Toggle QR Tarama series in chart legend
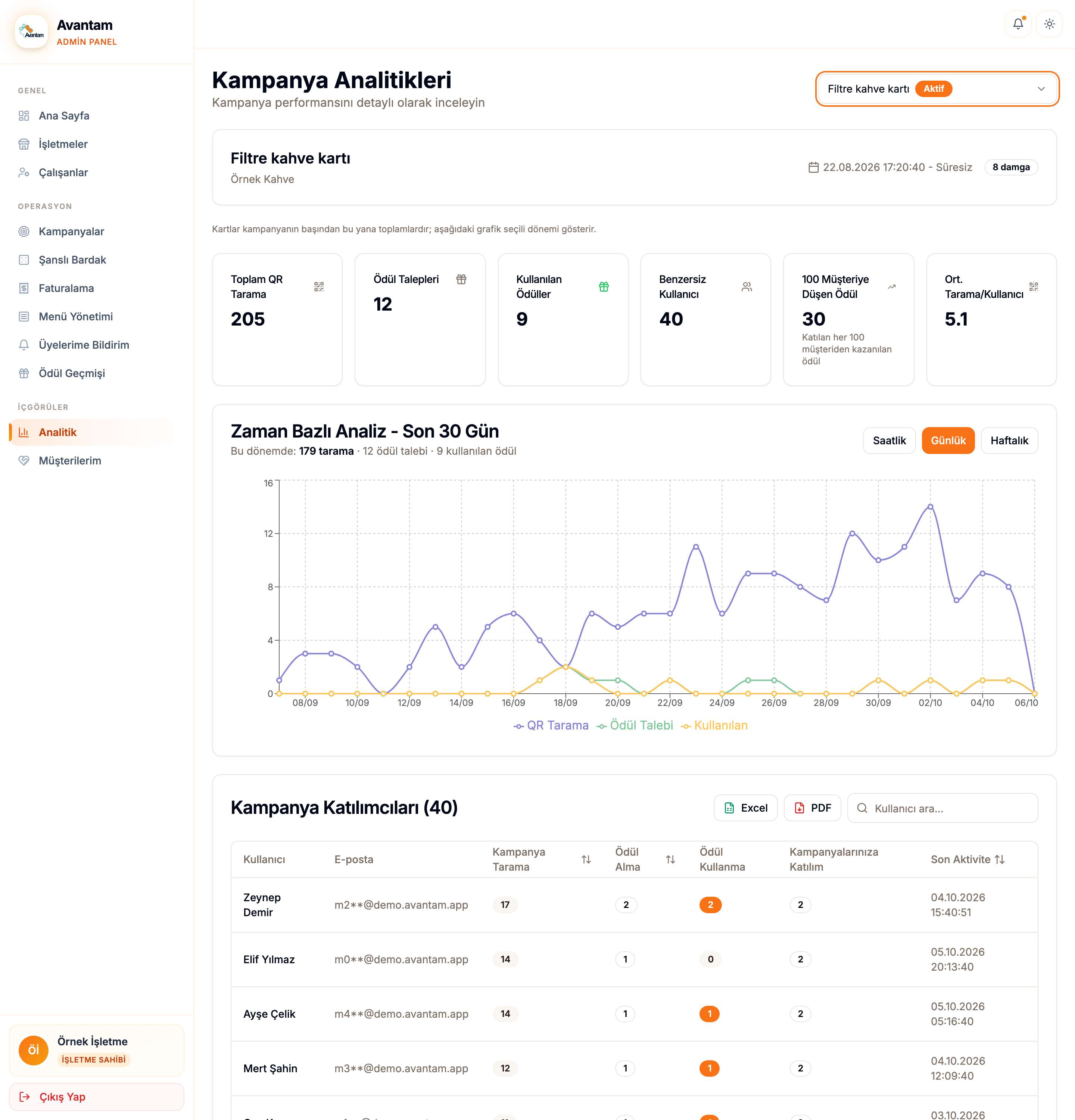The height and width of the screenshot is (1120, 1075). point(551,726)
